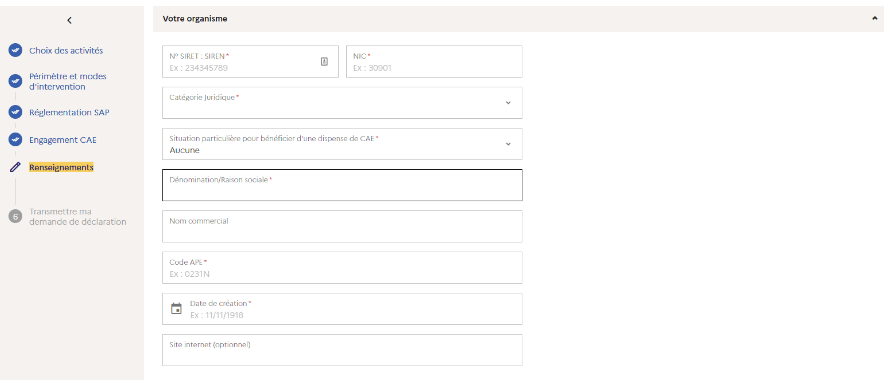The image size is (884, 380).
Task: Click check icon beside Périmètre et modes d'intervention
Action: point(15,81)
